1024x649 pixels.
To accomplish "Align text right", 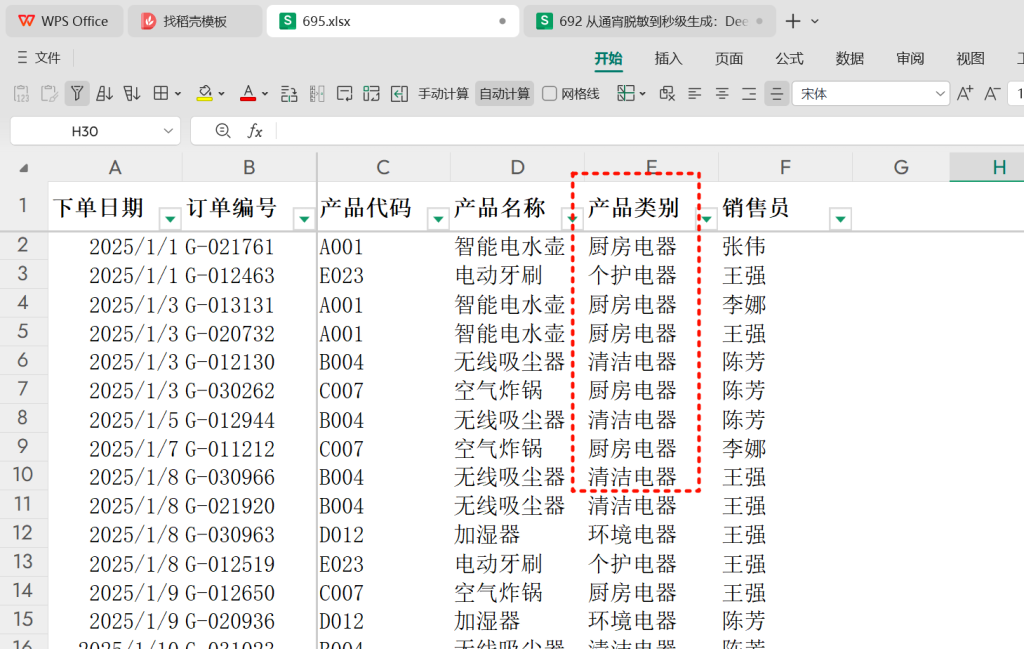I will [749, 94].
